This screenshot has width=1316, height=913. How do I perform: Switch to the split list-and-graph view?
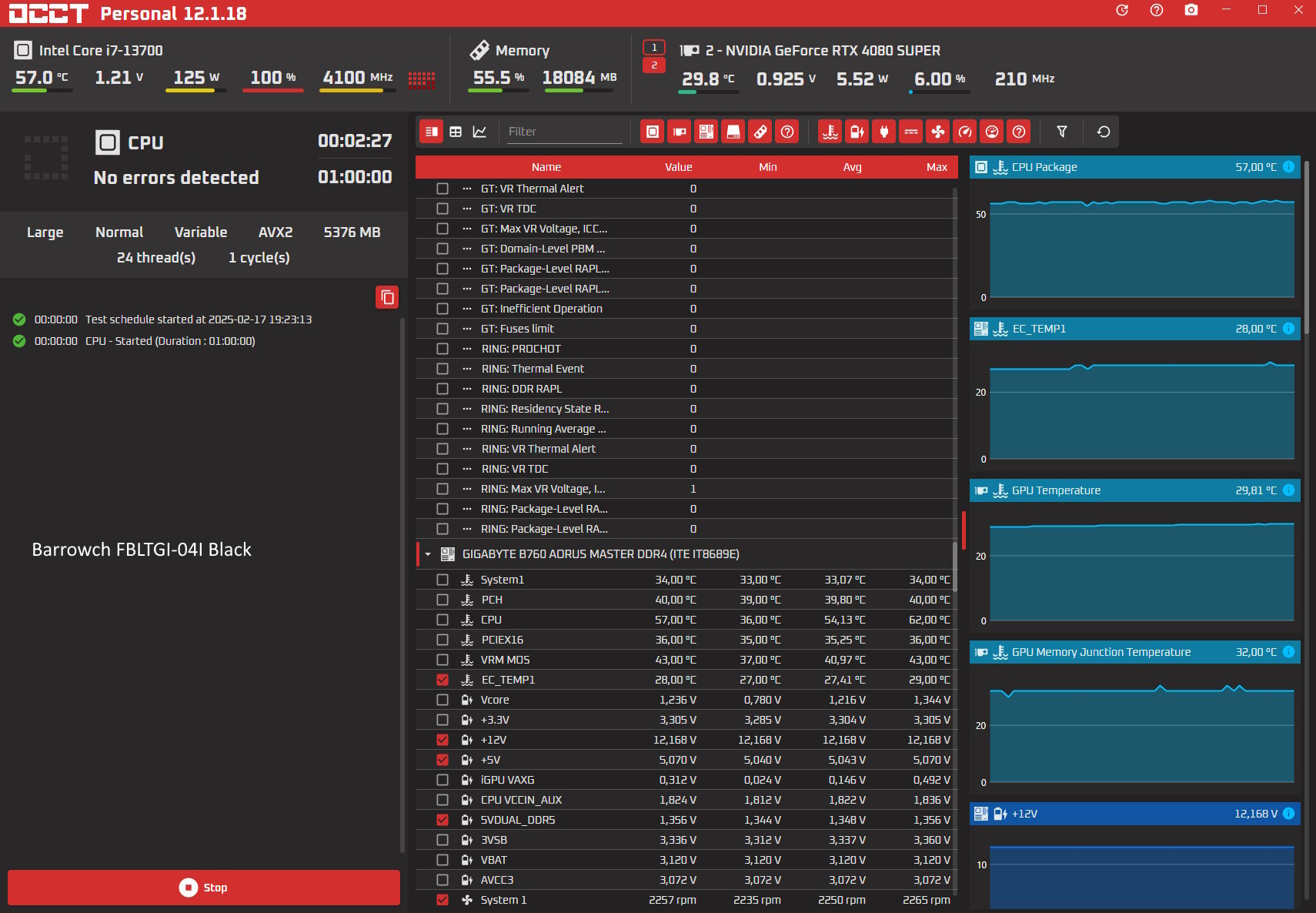(432, 132)
